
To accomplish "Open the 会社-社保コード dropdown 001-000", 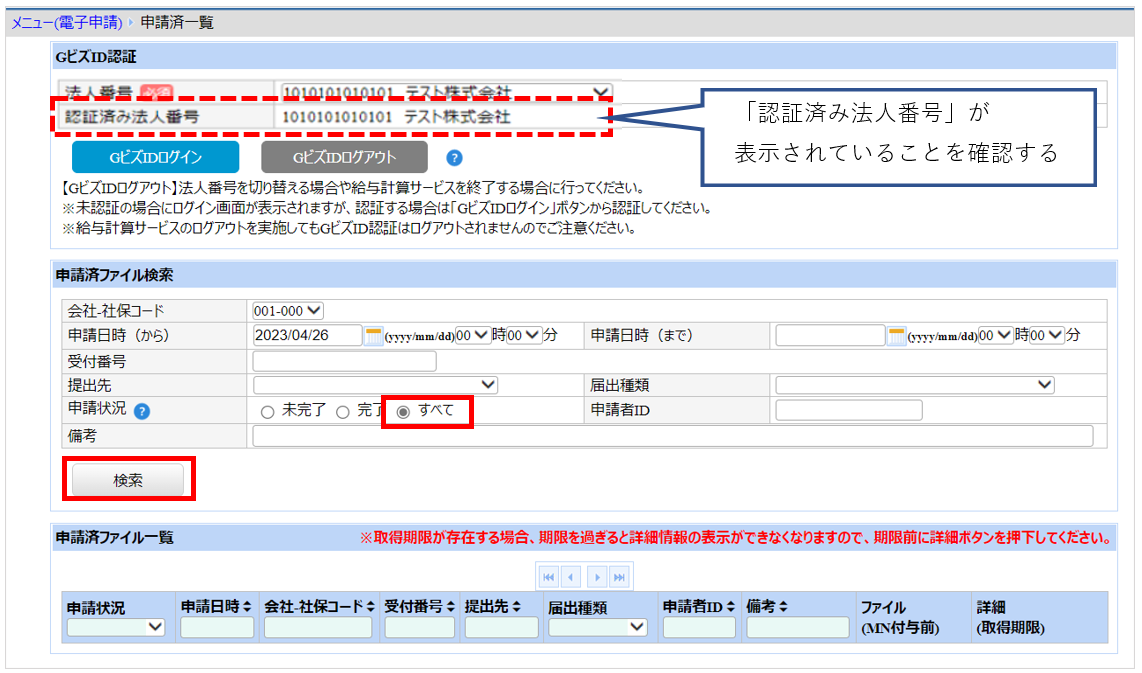I will 288,311.
